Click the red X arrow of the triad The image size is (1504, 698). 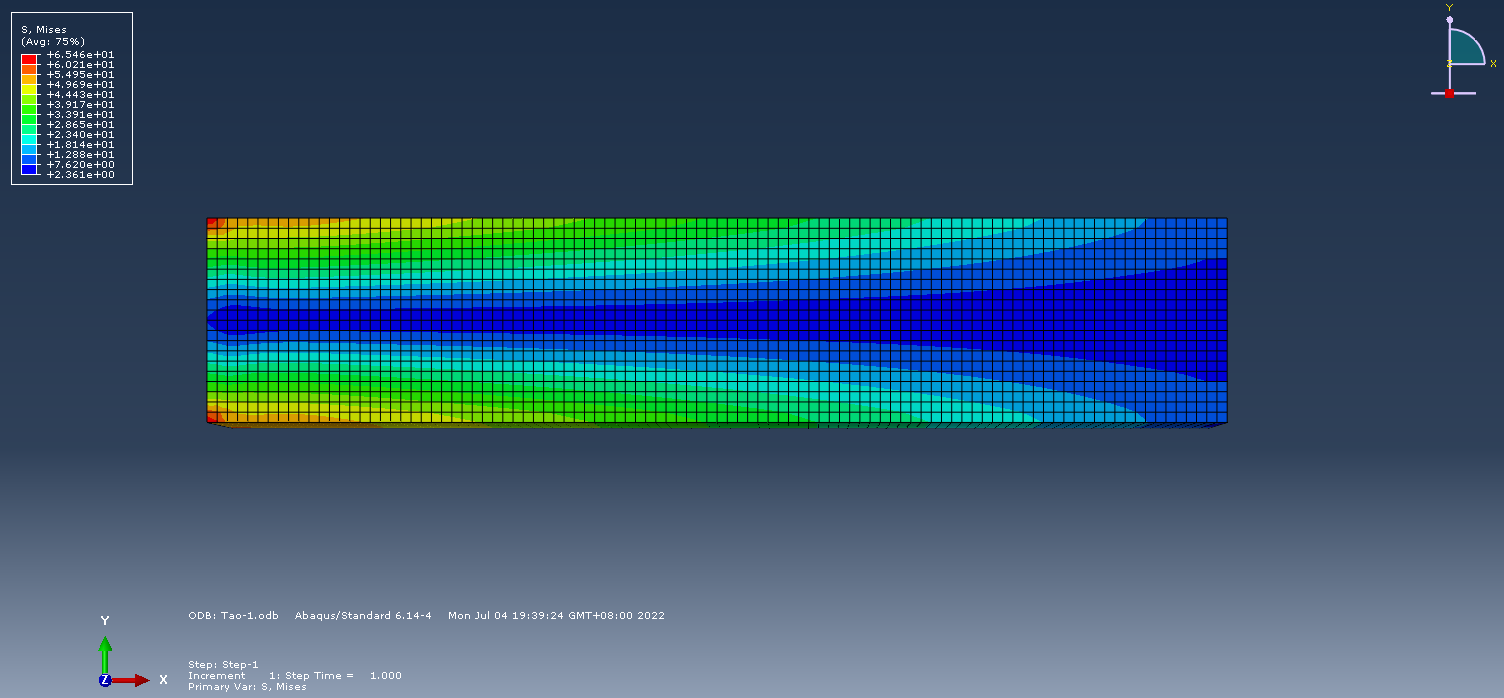tap(133, 680)
